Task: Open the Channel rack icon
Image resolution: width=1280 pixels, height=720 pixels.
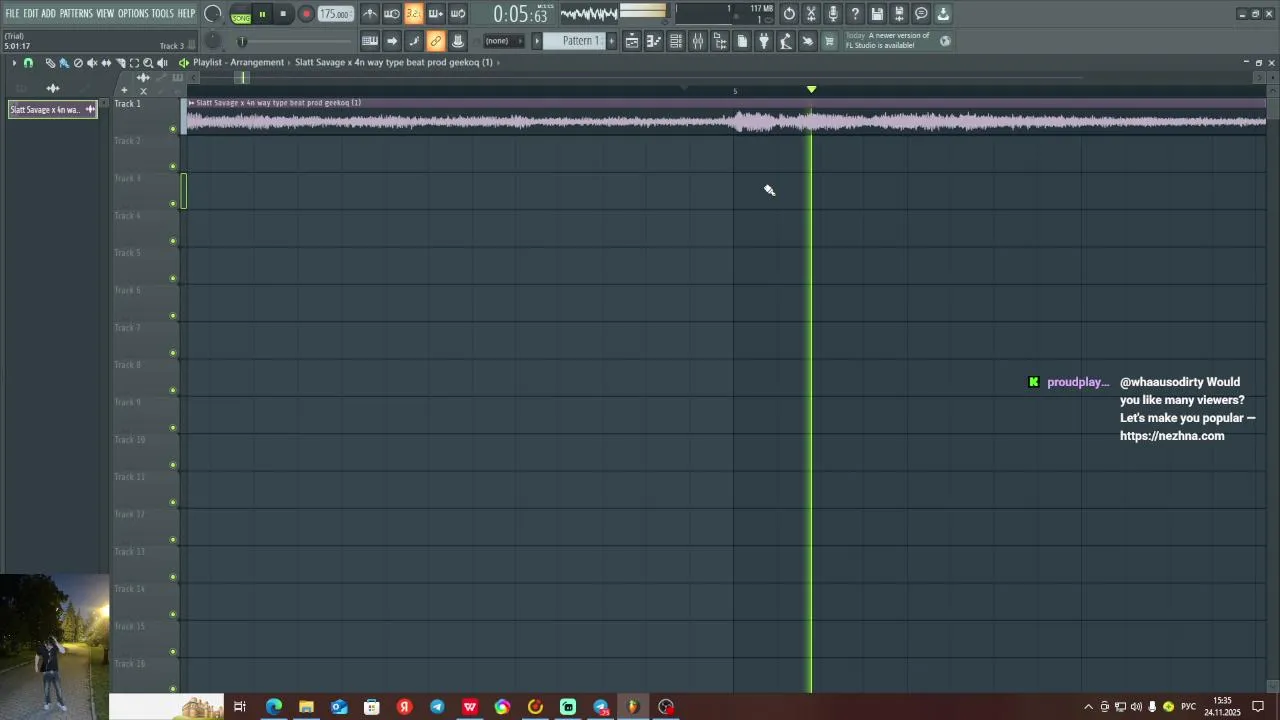Action: click(676, 41)
